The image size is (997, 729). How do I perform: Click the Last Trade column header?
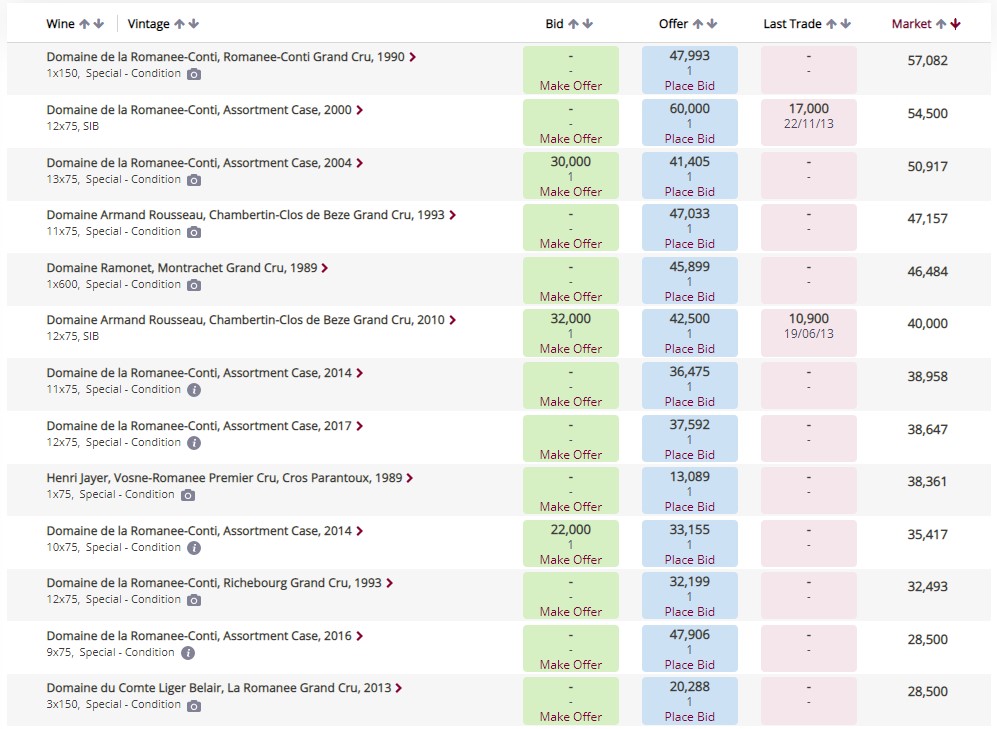[x=792, y=24]
